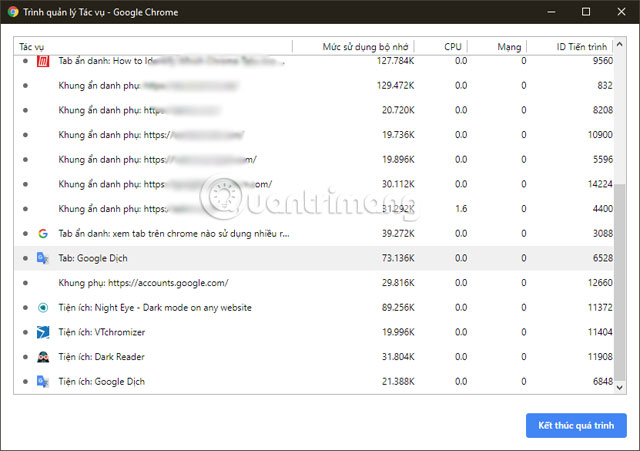The image size is (640, 451).
Task: Click process ID 4400
Action: tap(602, 209)
